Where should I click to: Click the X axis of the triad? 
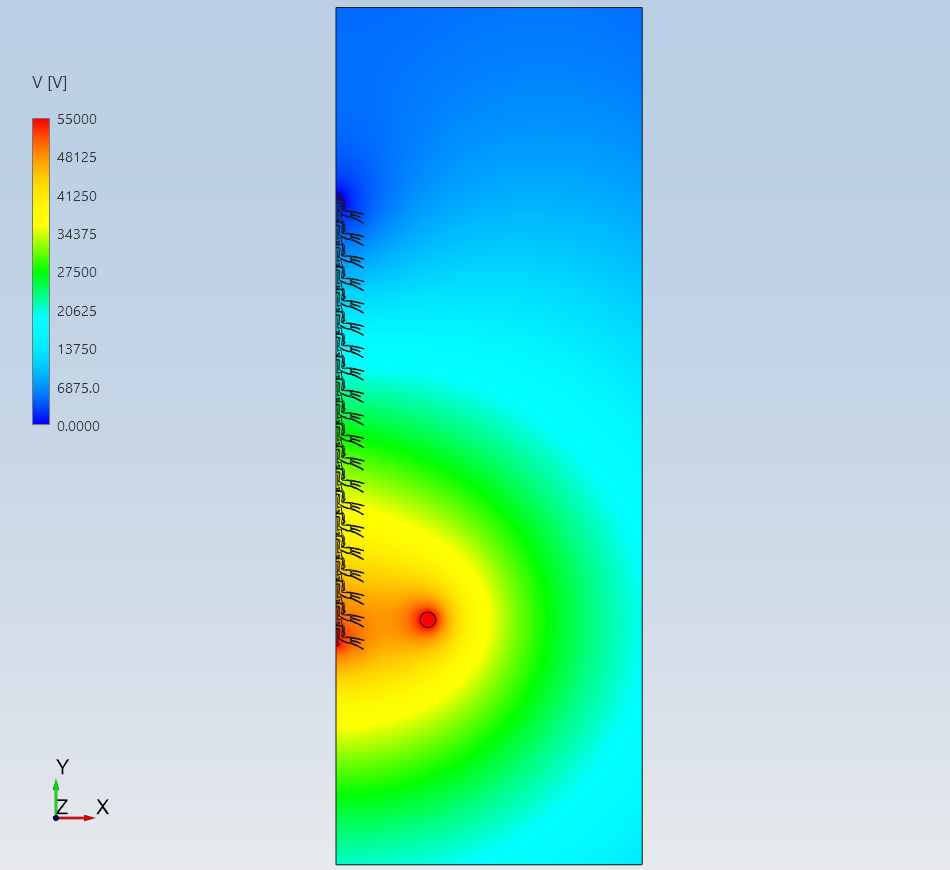76,818
